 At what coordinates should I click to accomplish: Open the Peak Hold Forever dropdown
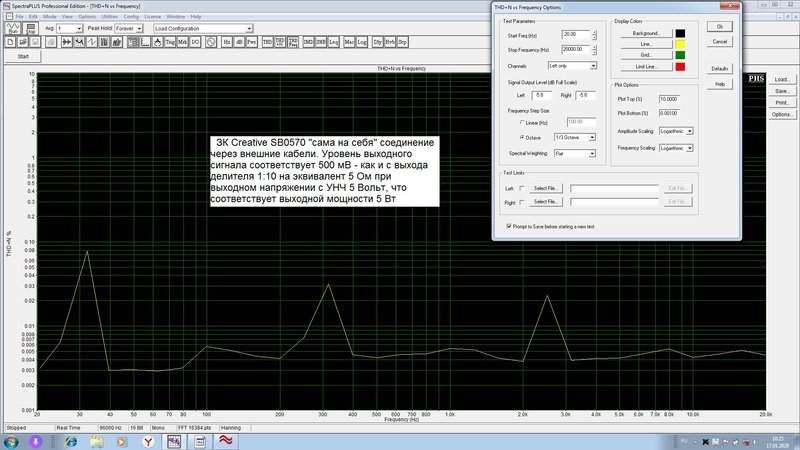129,29
